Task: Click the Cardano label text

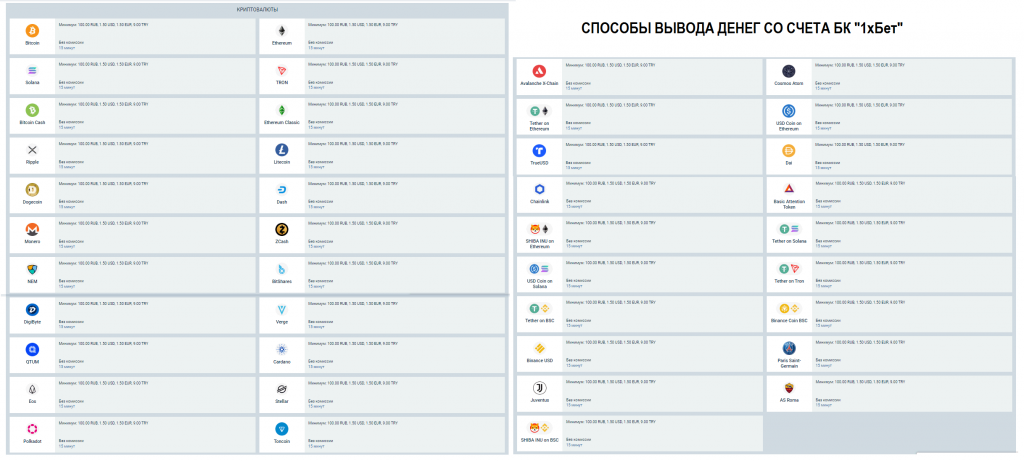Action: (282, 361)
